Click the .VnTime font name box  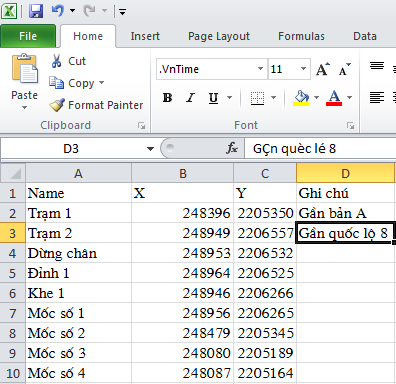[x=207, y=69]
